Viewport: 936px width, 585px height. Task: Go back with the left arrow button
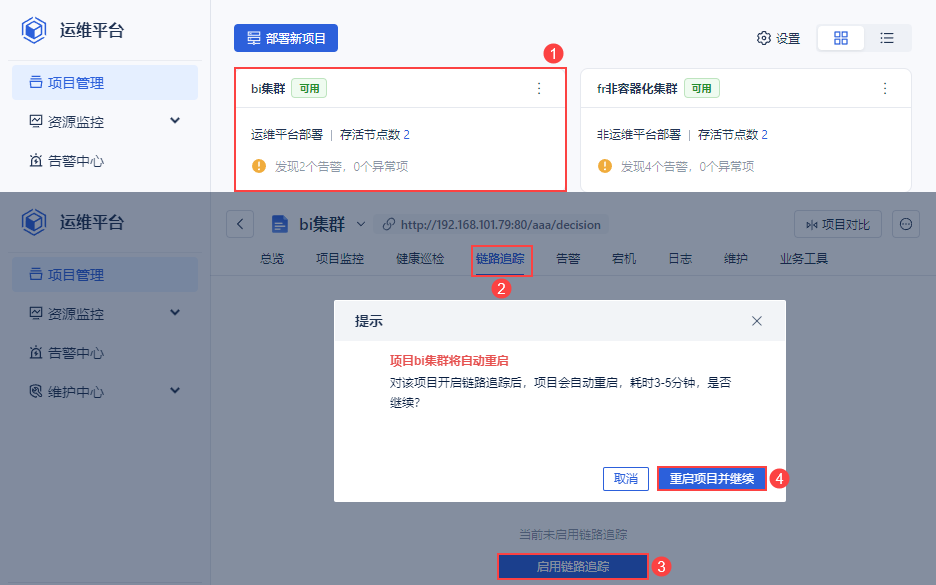pos(240,224)
